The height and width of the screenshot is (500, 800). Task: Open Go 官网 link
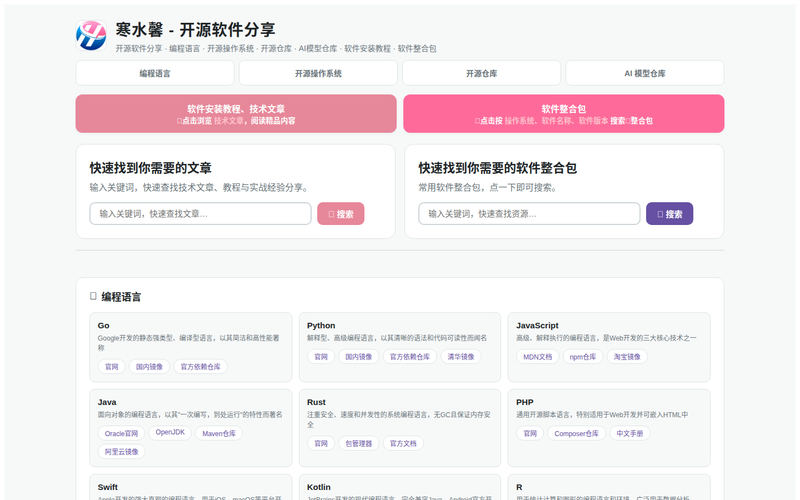112,366
